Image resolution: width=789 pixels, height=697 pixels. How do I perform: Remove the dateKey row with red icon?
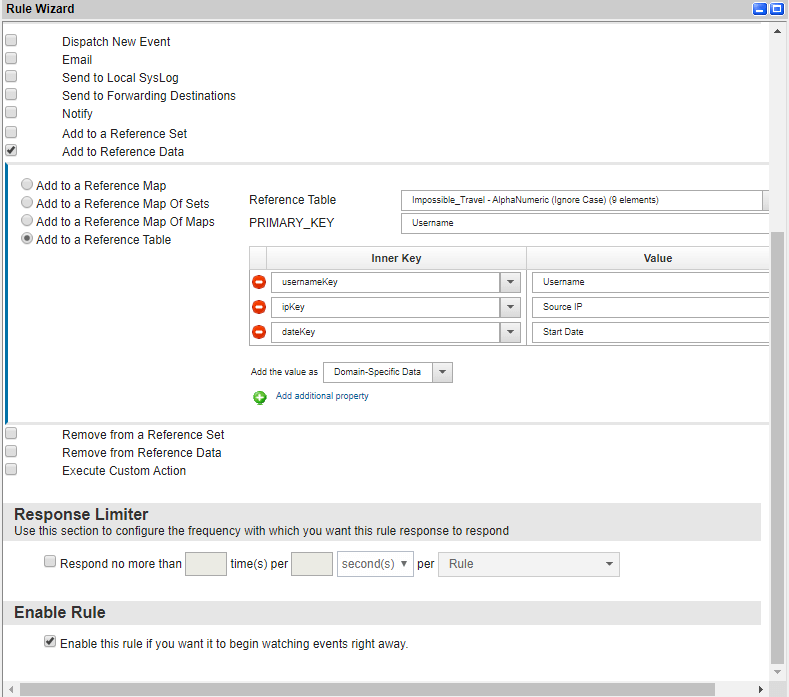[259, 332]
